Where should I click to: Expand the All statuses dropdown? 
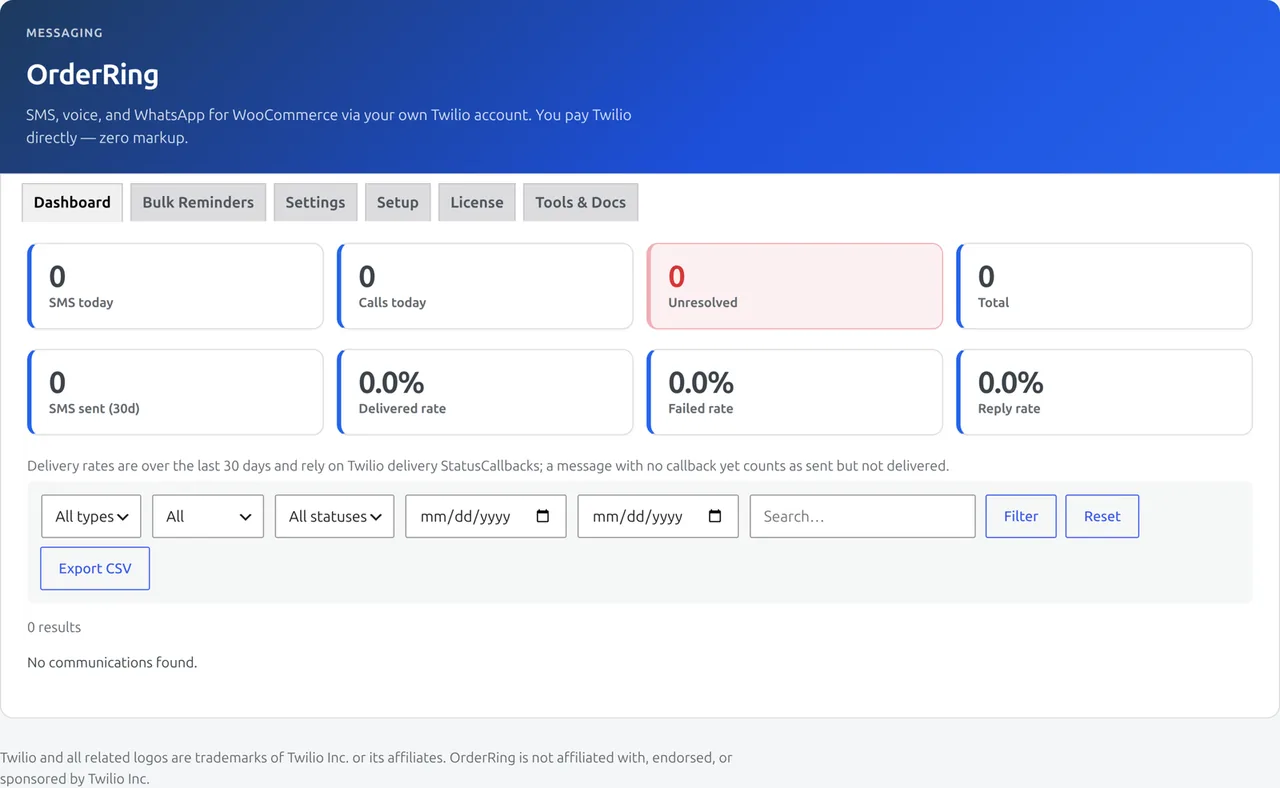[334, 516]
